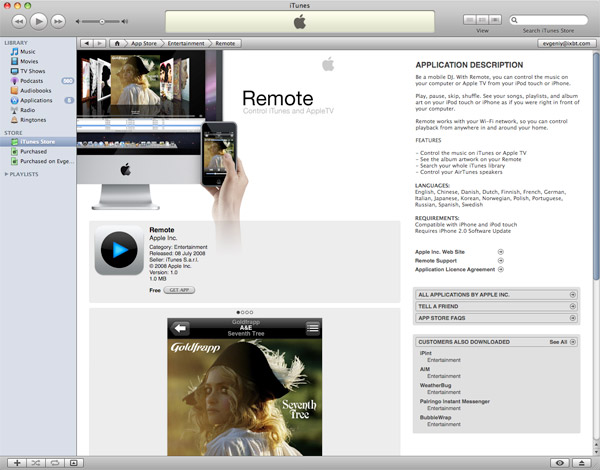
Task: Open iPint in also downloaded list
Action: click(426, 353)
